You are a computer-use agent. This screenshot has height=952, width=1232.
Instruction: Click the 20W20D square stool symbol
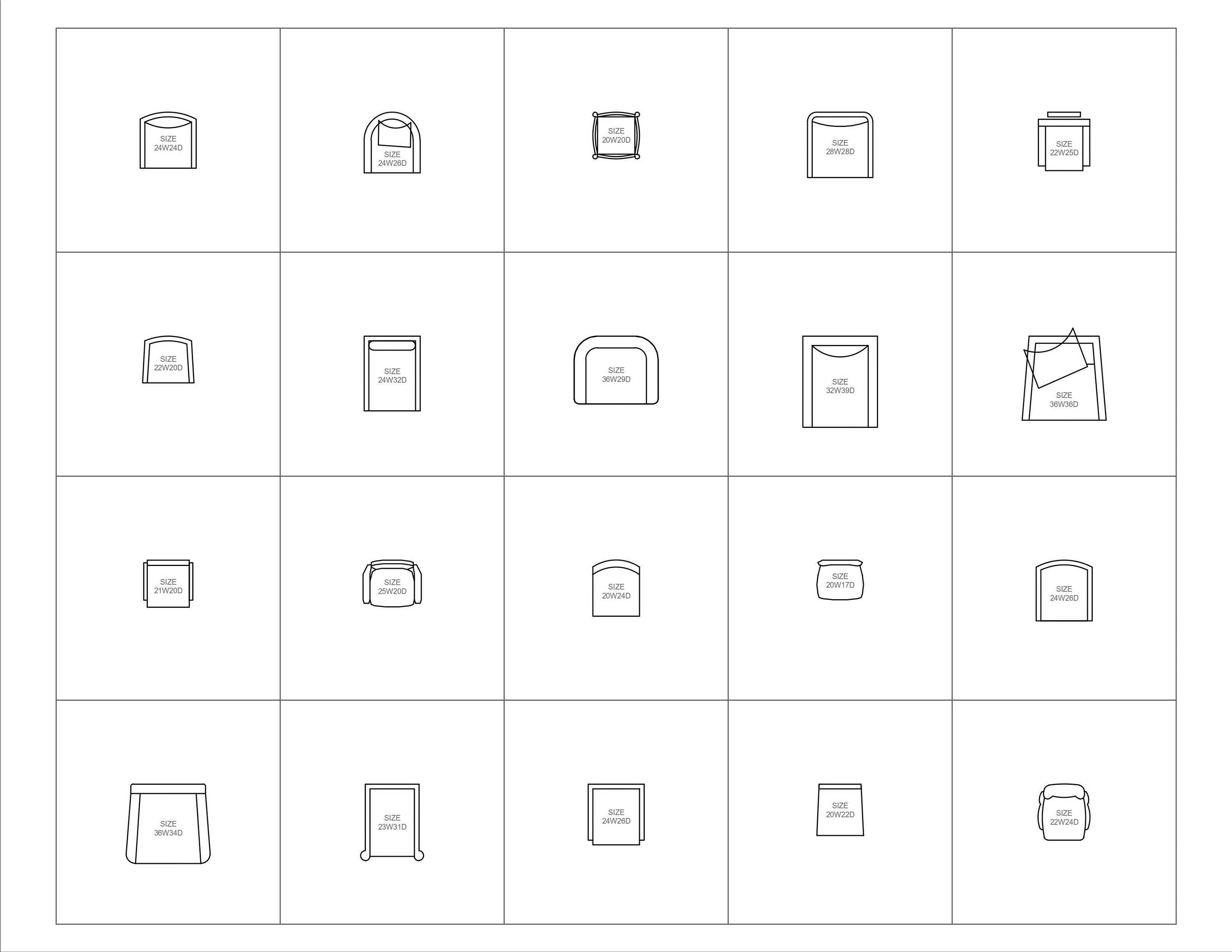coord(616,136)
